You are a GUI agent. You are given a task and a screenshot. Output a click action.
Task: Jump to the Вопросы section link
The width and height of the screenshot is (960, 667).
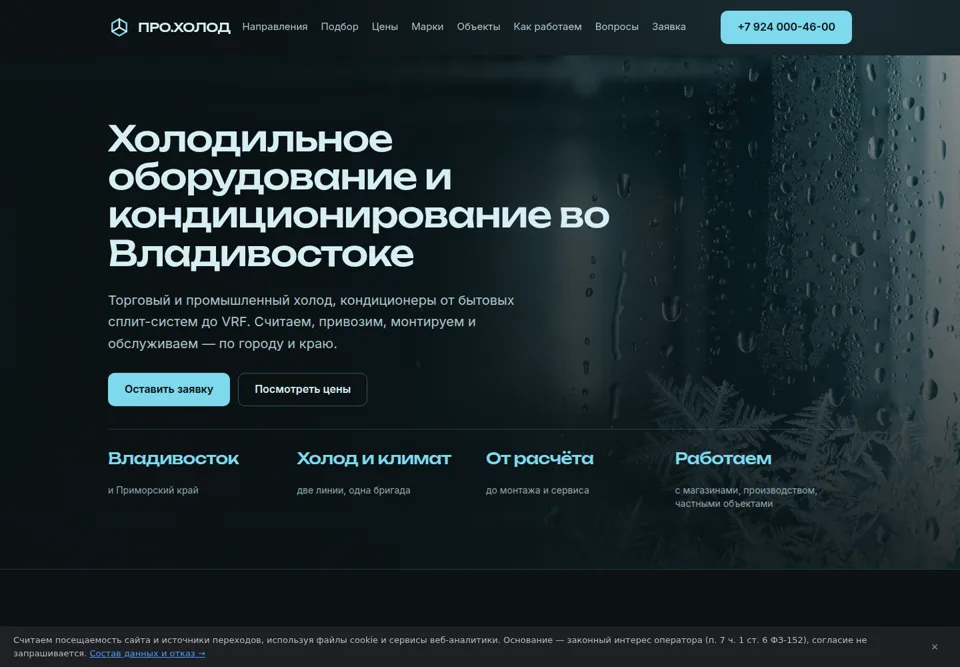[617, 27]
